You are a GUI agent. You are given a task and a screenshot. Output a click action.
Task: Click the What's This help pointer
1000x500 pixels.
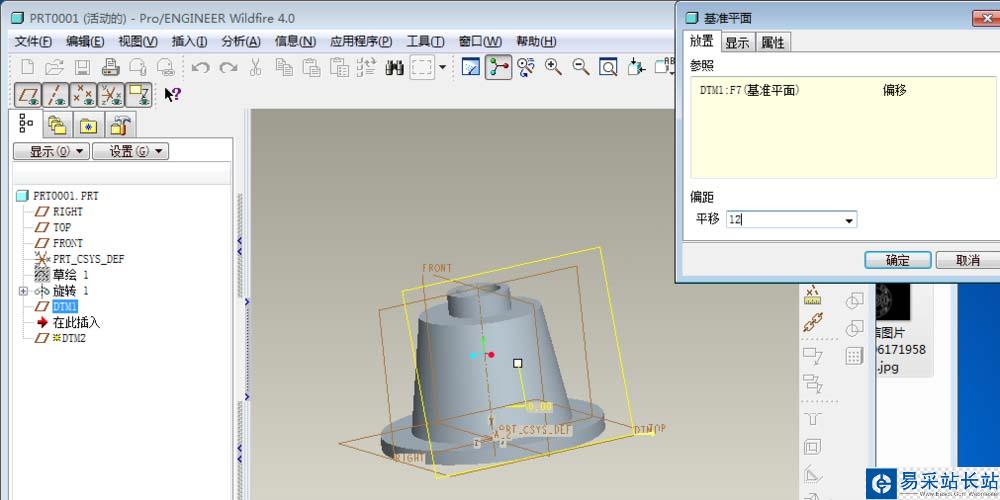click(172, 94)
